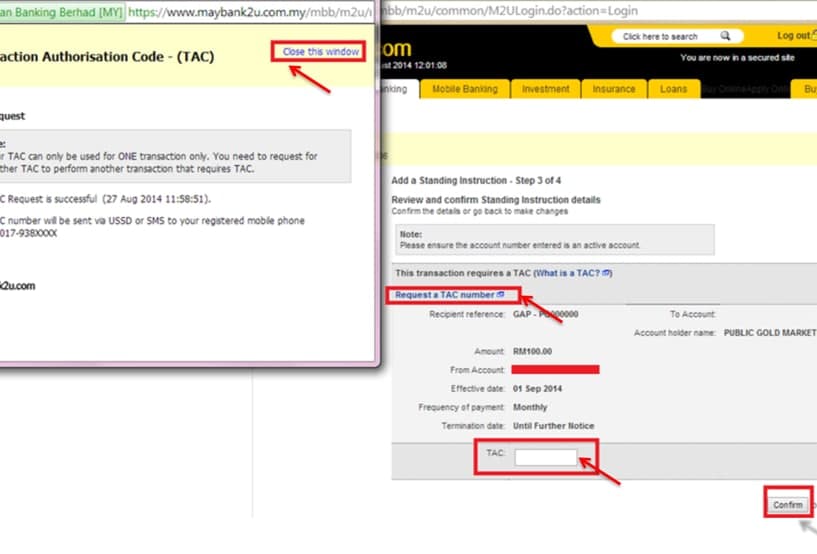817x554 pixels.
Task: Click the green Banking Berhad [MY] certificate badge
Action: click(61, 12)
